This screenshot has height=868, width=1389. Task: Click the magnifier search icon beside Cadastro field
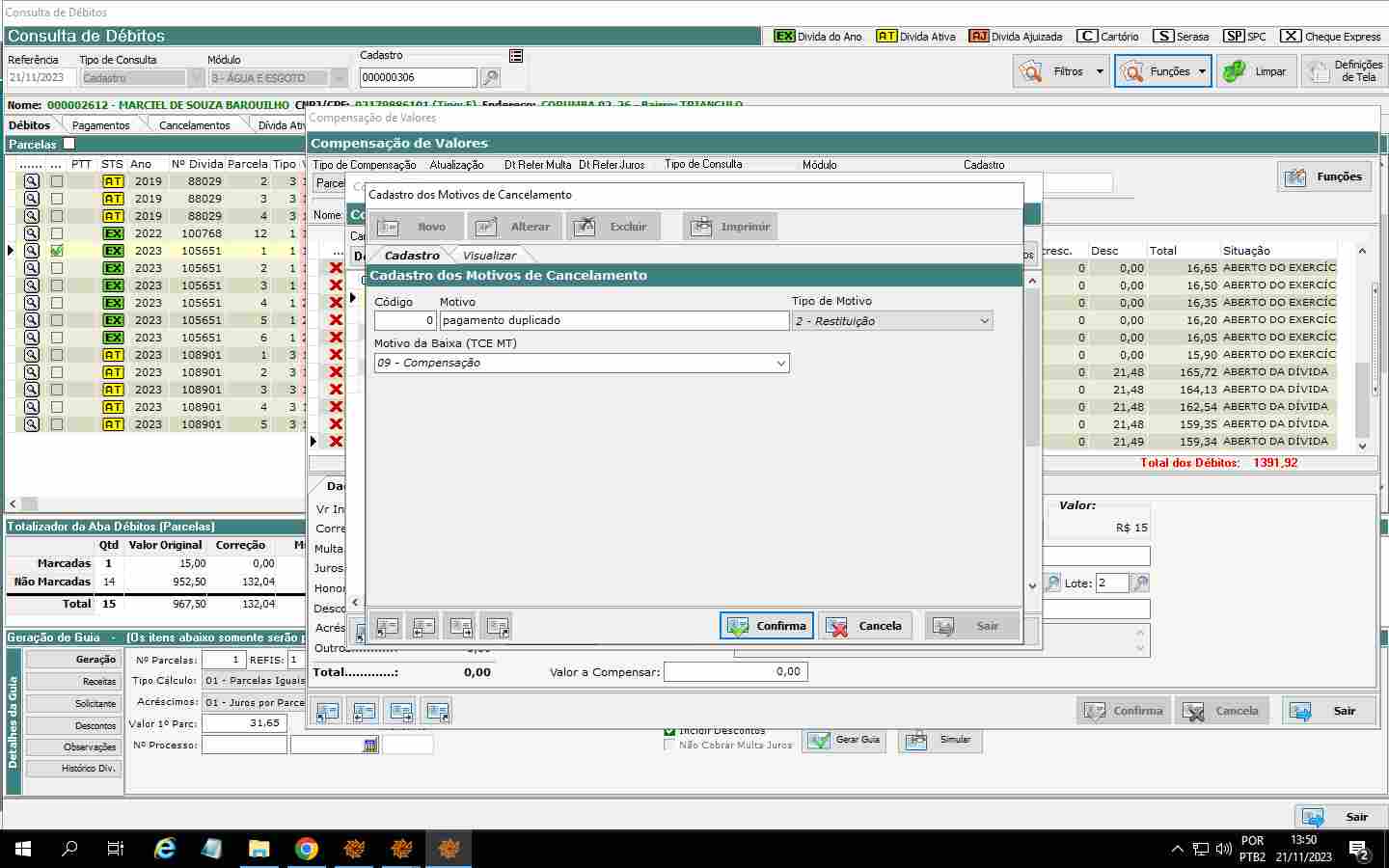(490, 78)
